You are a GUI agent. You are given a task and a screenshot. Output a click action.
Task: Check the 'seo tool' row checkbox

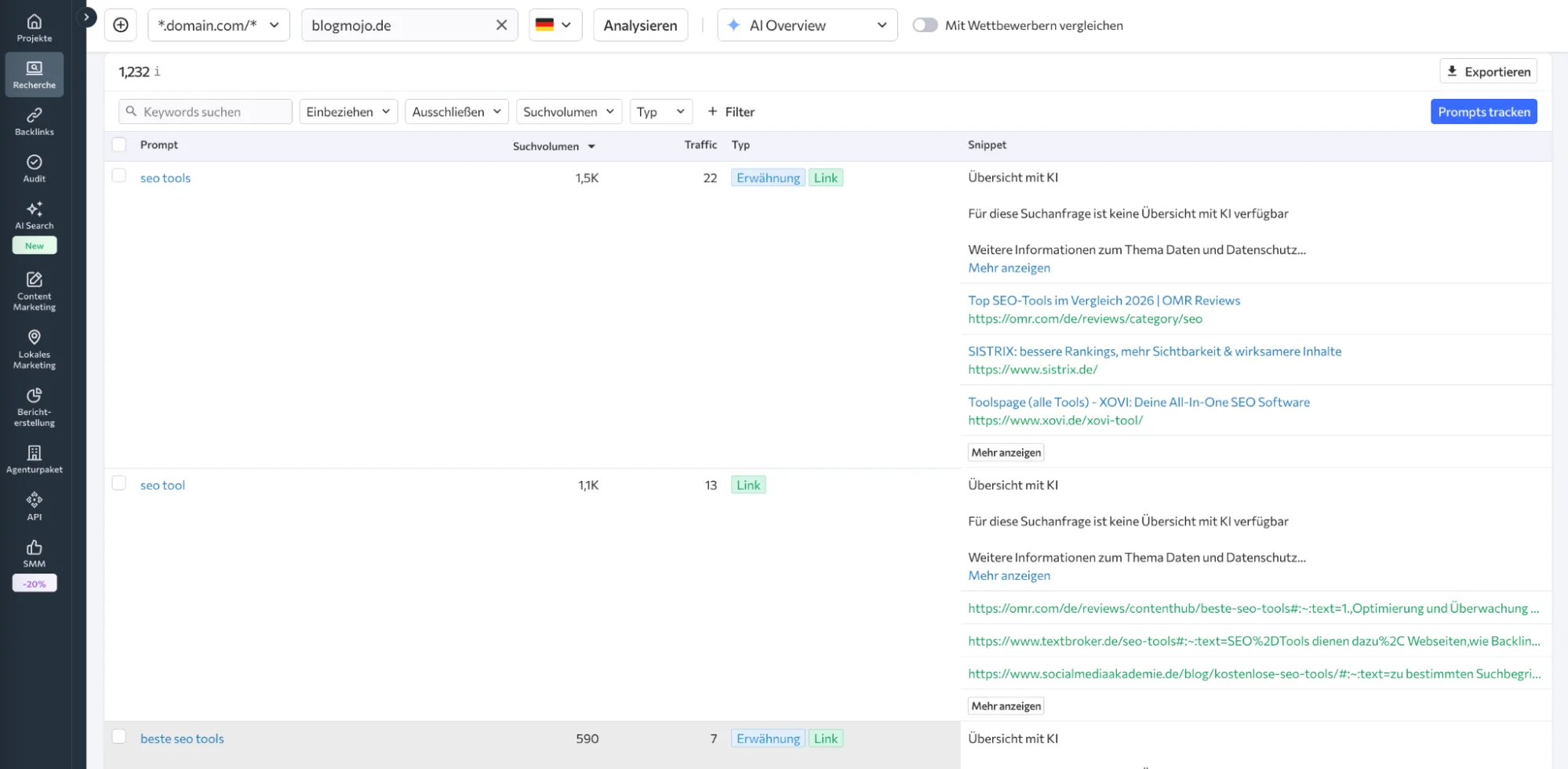119,483
